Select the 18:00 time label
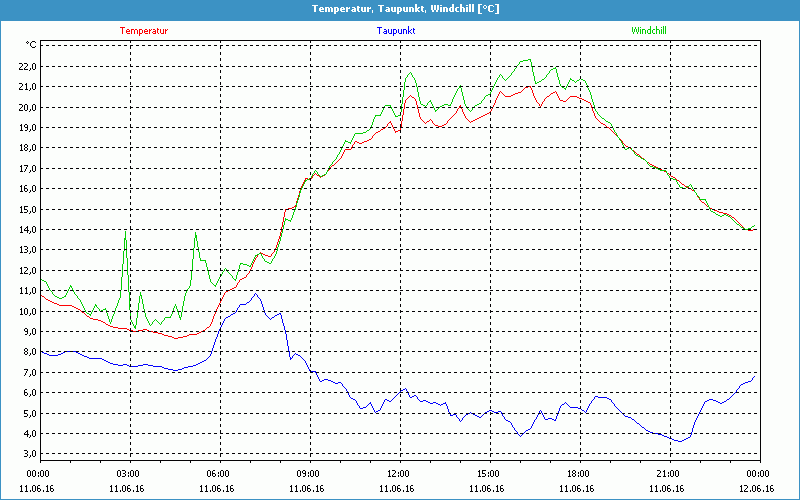 tap(578, 473)
